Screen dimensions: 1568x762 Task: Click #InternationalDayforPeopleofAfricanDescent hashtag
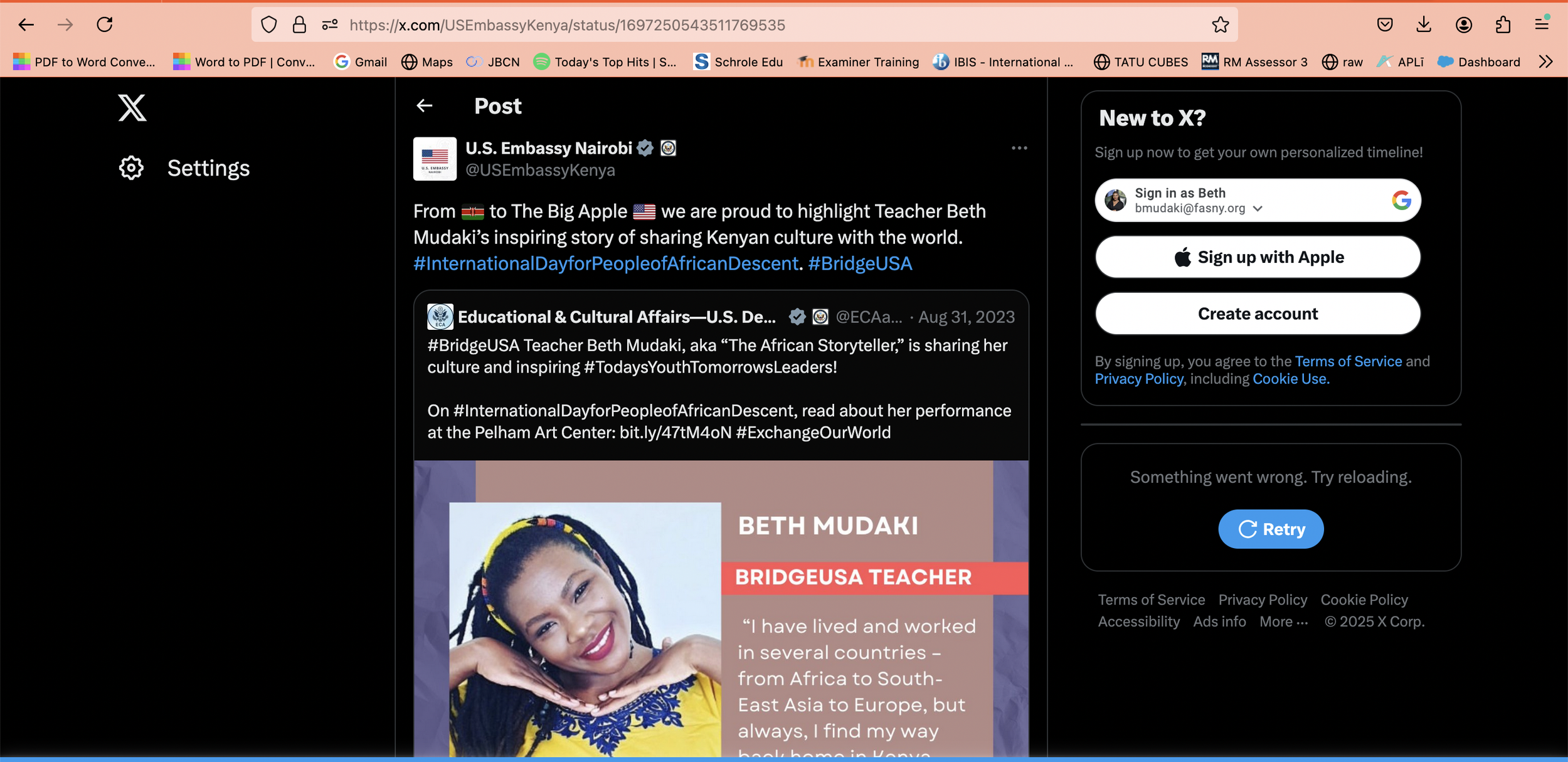tap(605, 263)
